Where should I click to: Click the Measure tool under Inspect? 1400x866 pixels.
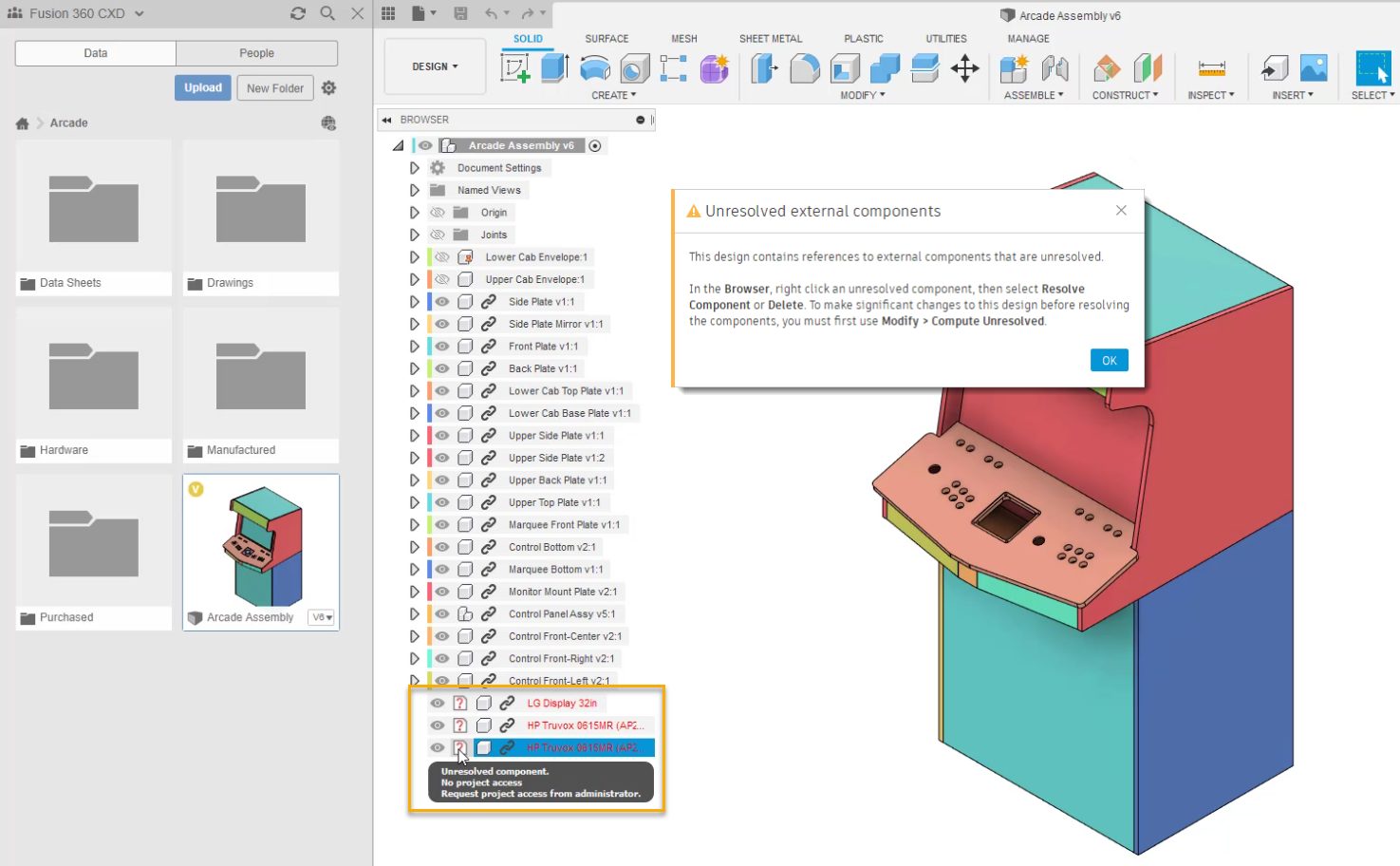1211,68
